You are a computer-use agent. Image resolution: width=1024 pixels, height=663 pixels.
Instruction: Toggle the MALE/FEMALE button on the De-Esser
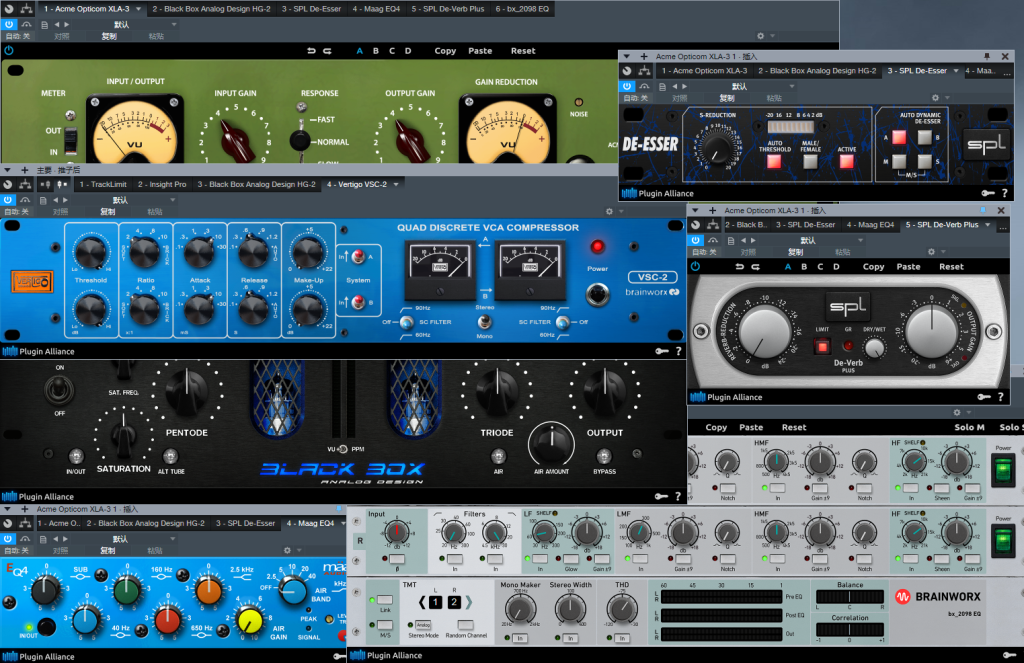point(810,161)
